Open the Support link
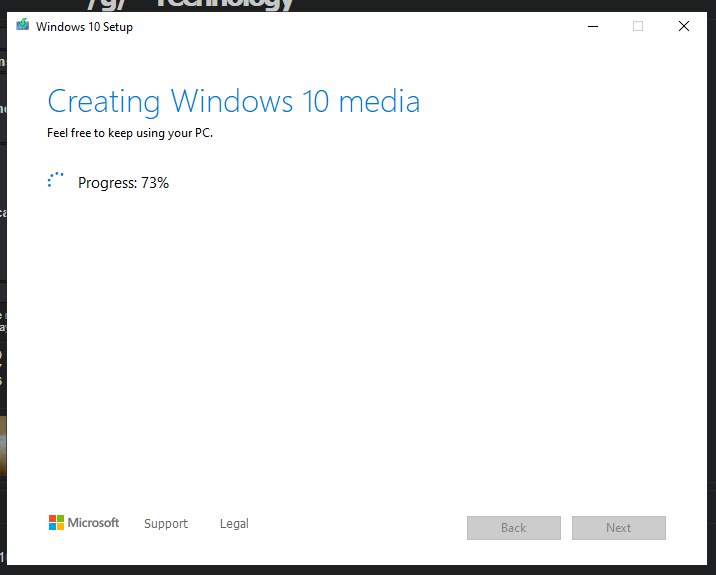The height and width of the screenshot is (575, 716). pyautogui.click(x=166, y=523)
